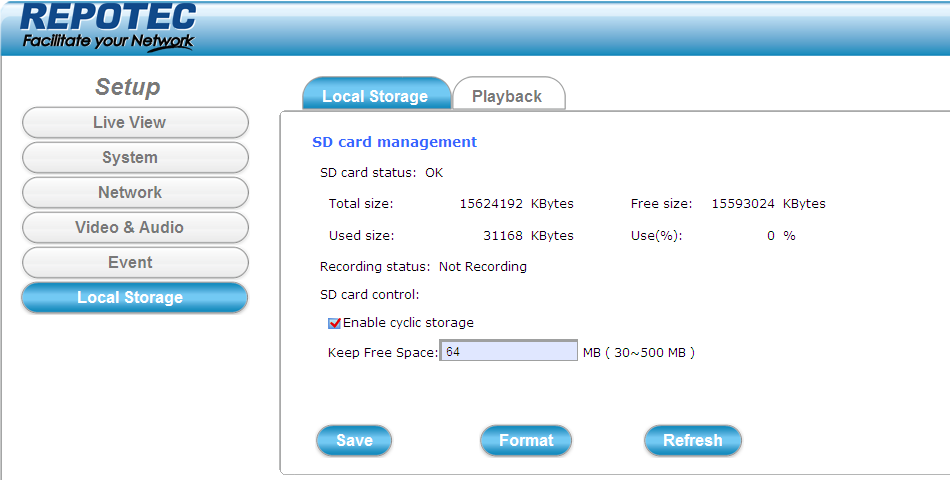Click the SD card management heading
Screen dimensions: 950x480
394,142
